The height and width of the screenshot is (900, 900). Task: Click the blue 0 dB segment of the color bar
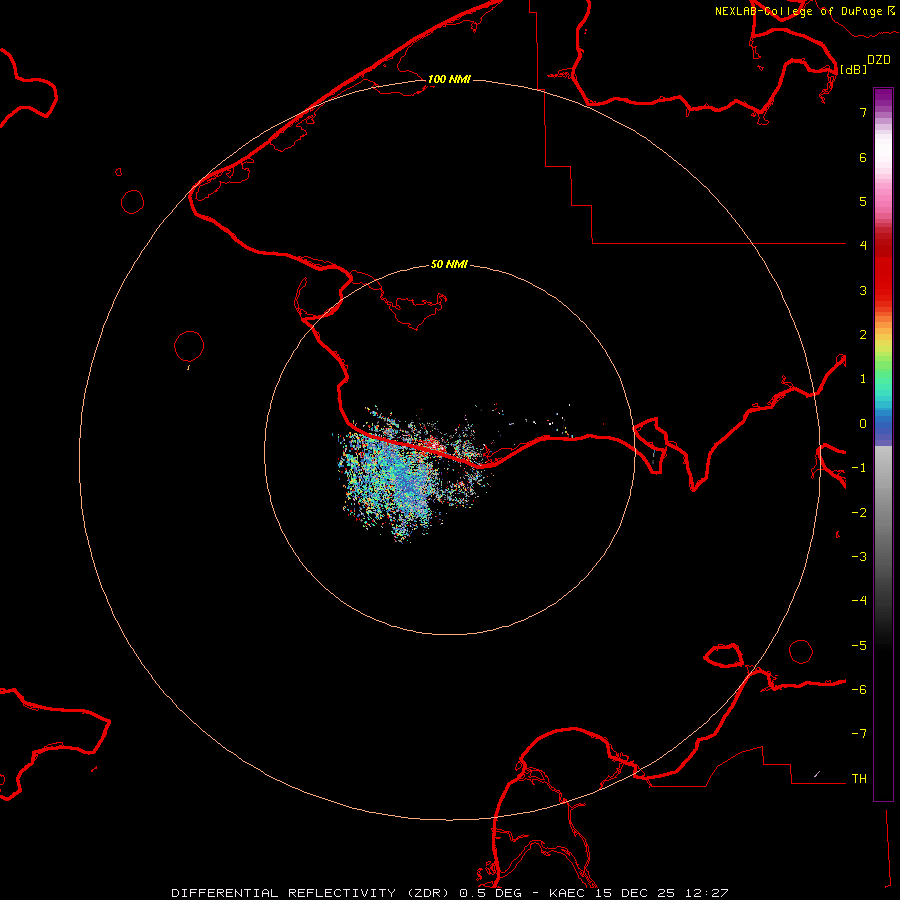[883, 425]
